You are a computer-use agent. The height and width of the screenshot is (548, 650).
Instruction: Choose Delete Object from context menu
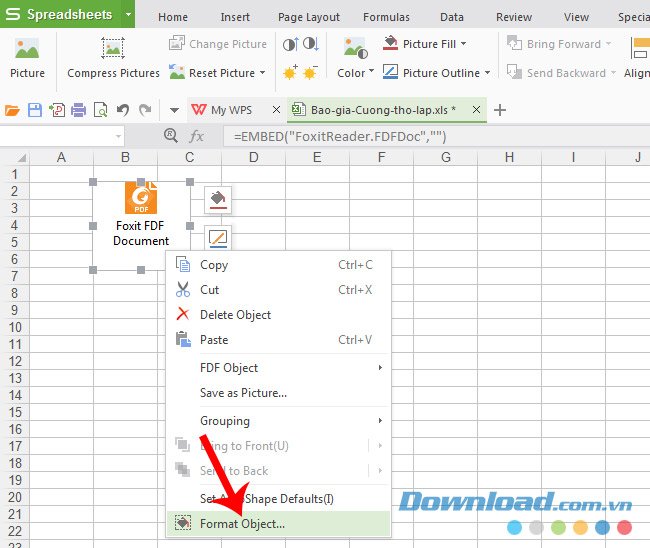click(x=278, y=315)
